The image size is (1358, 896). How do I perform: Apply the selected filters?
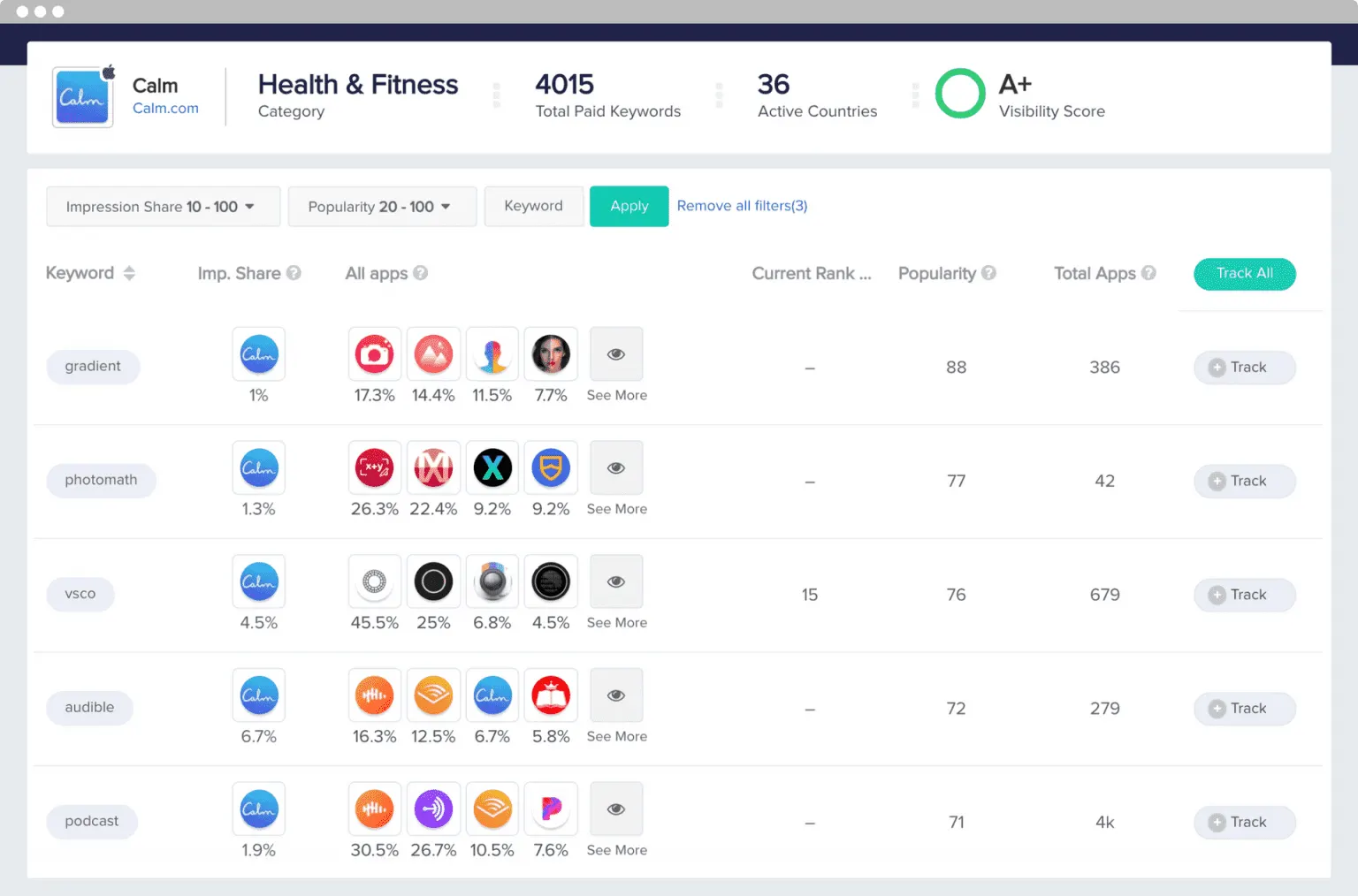[x=629, y=206]
